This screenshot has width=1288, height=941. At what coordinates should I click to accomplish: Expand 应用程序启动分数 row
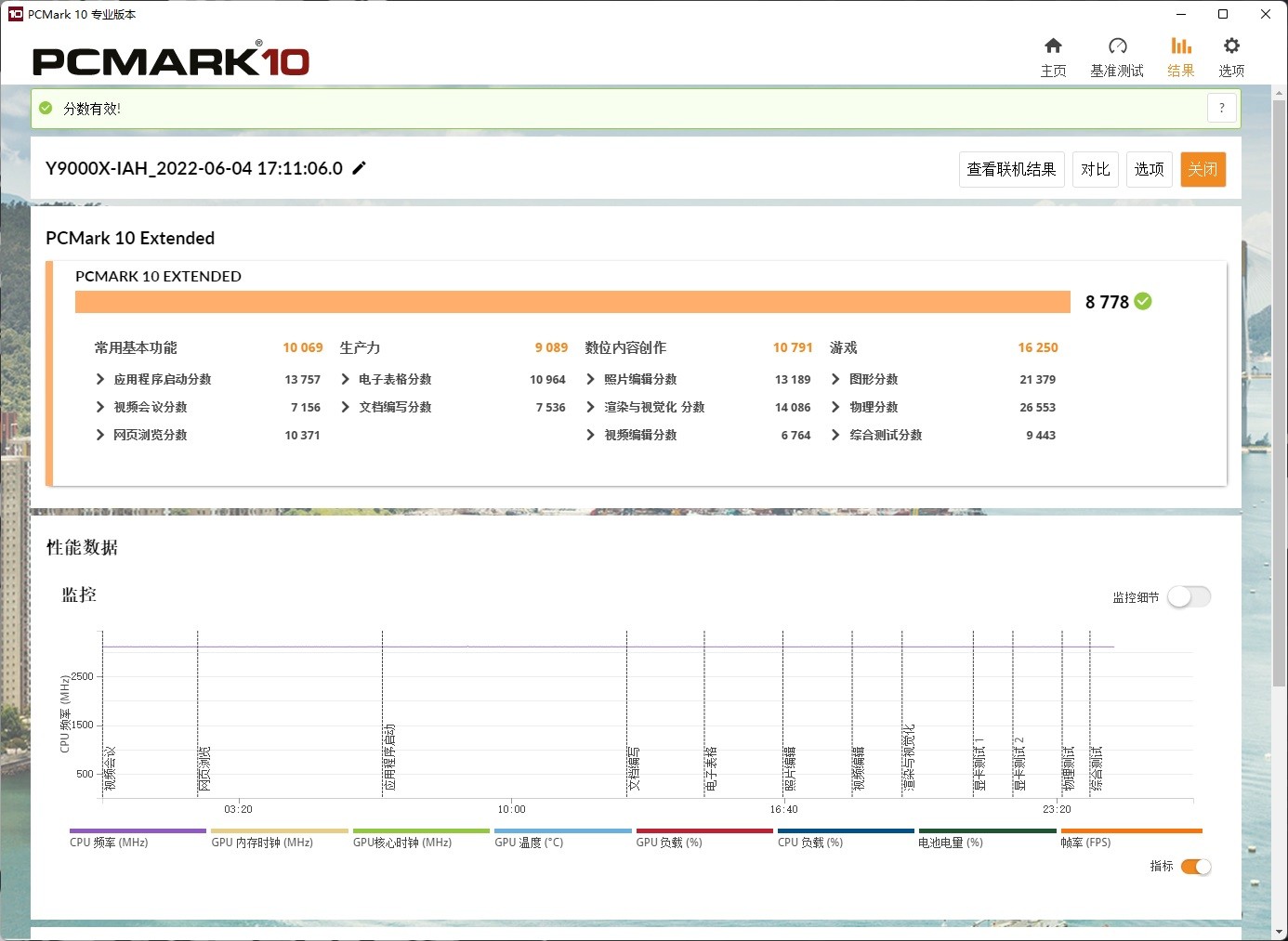coord(100,379)
